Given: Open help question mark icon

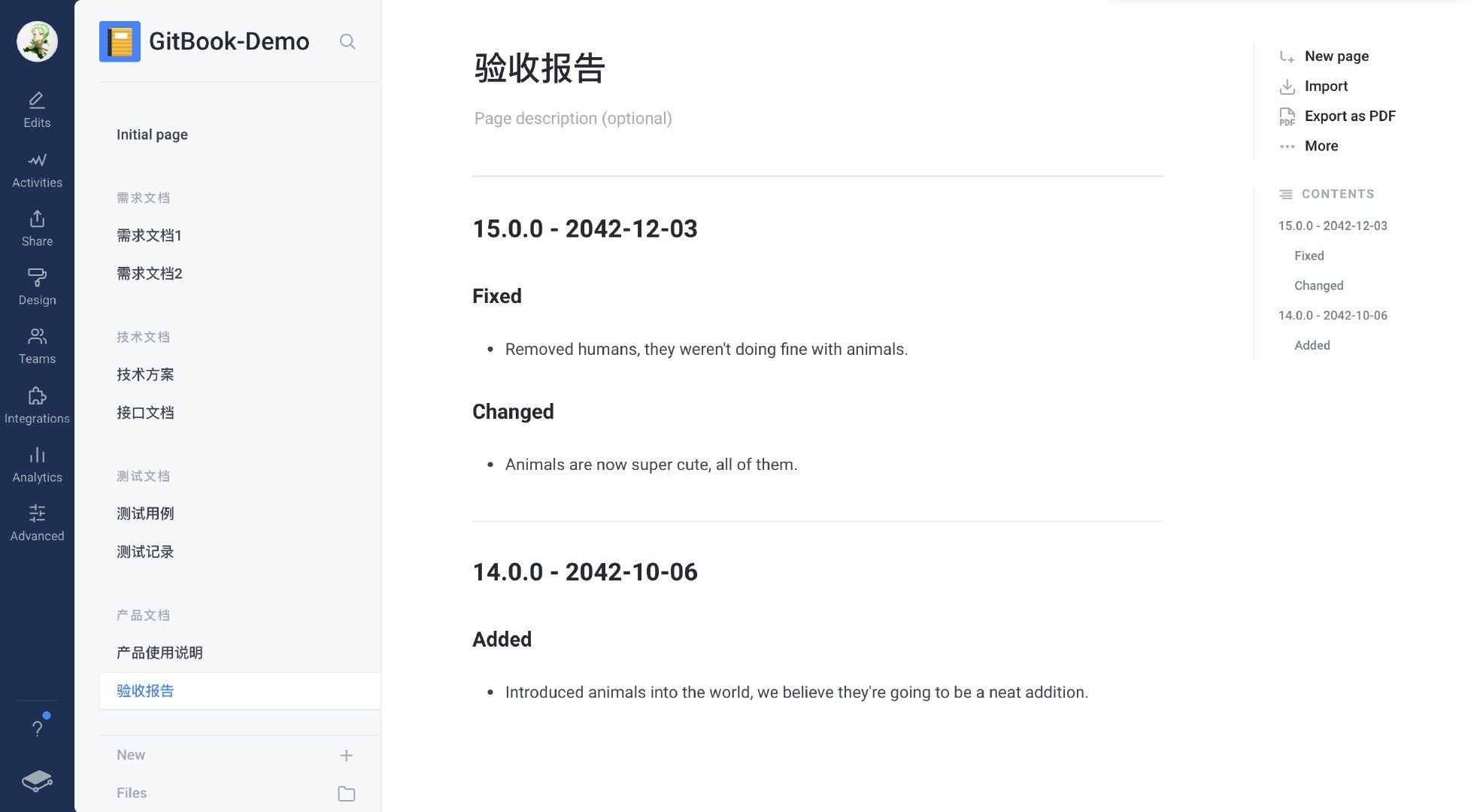Looking at the screenshot, I should [37, 728].
